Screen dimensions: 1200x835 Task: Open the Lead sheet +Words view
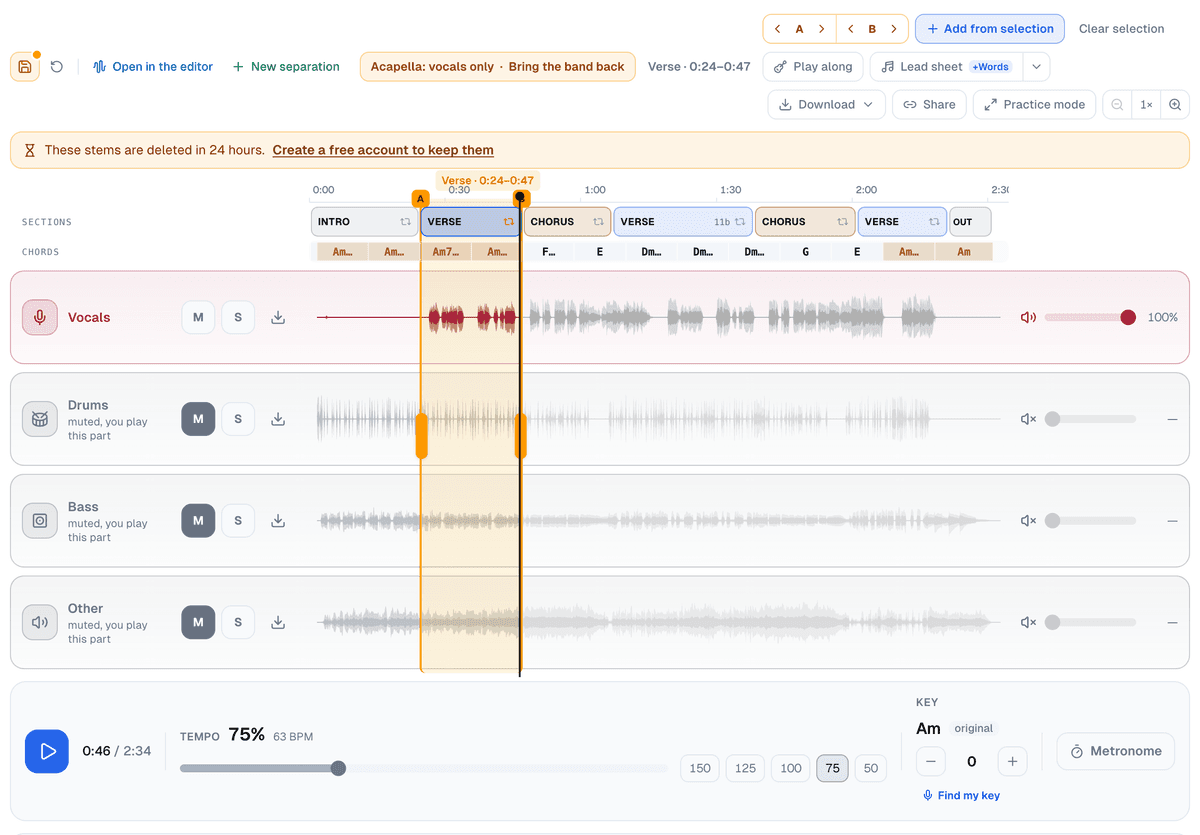(x=946, y=67)
